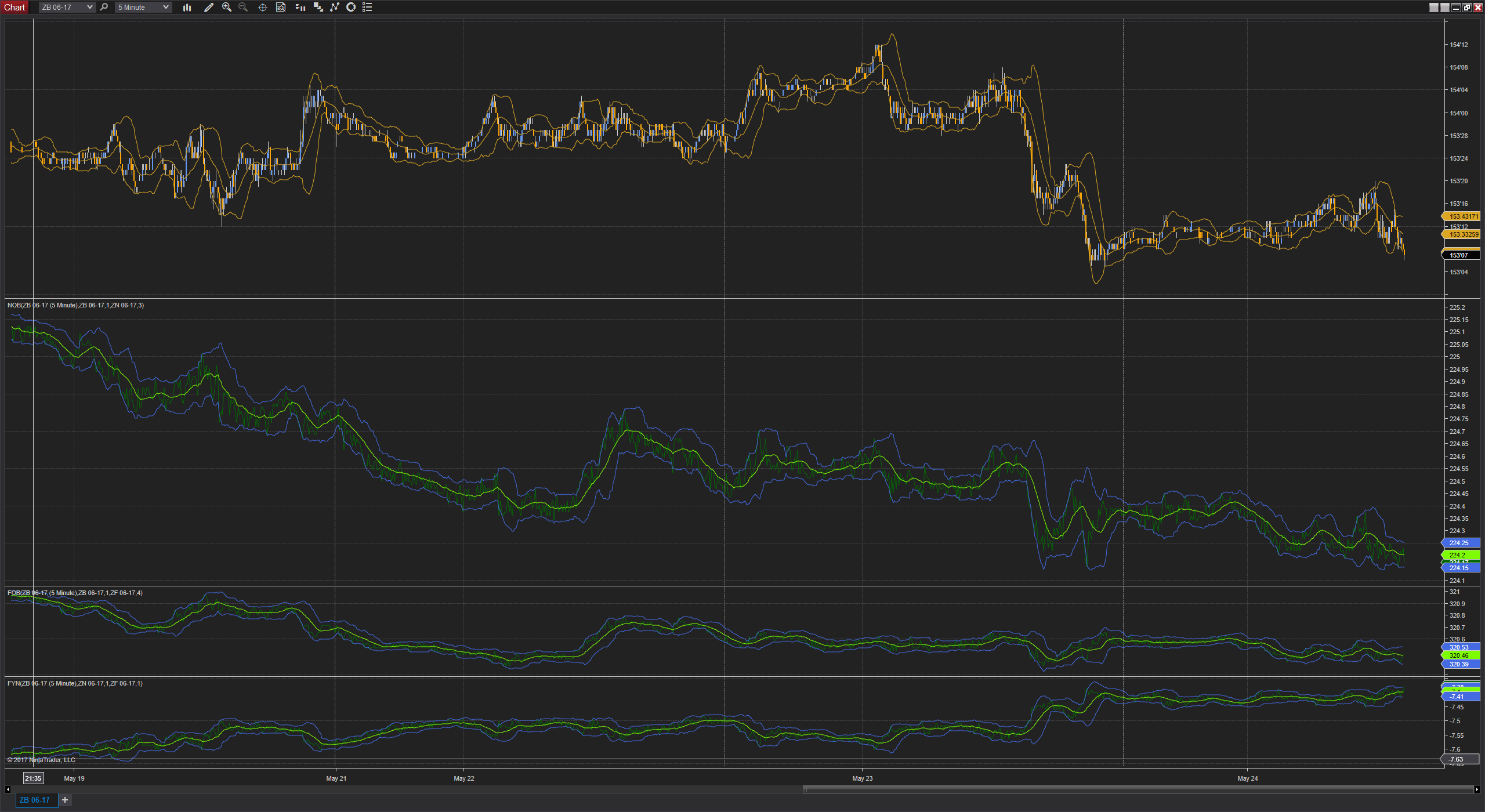This screenshot has height=812, width=1485.
Task: Open the chart Properties list icon
Action: coord(367,8)
